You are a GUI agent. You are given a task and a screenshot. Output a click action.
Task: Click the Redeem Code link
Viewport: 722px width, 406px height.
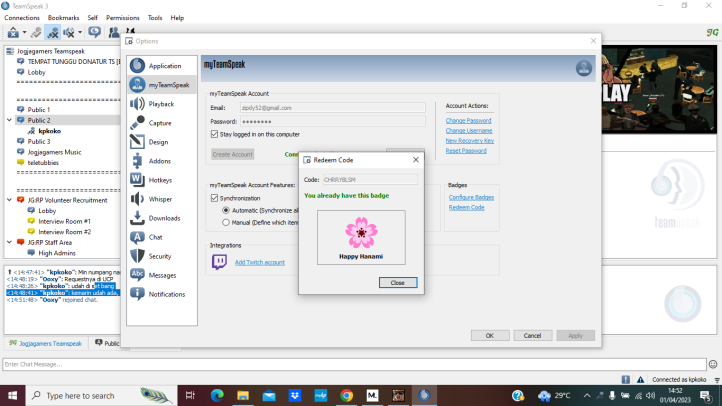(466, 208)
